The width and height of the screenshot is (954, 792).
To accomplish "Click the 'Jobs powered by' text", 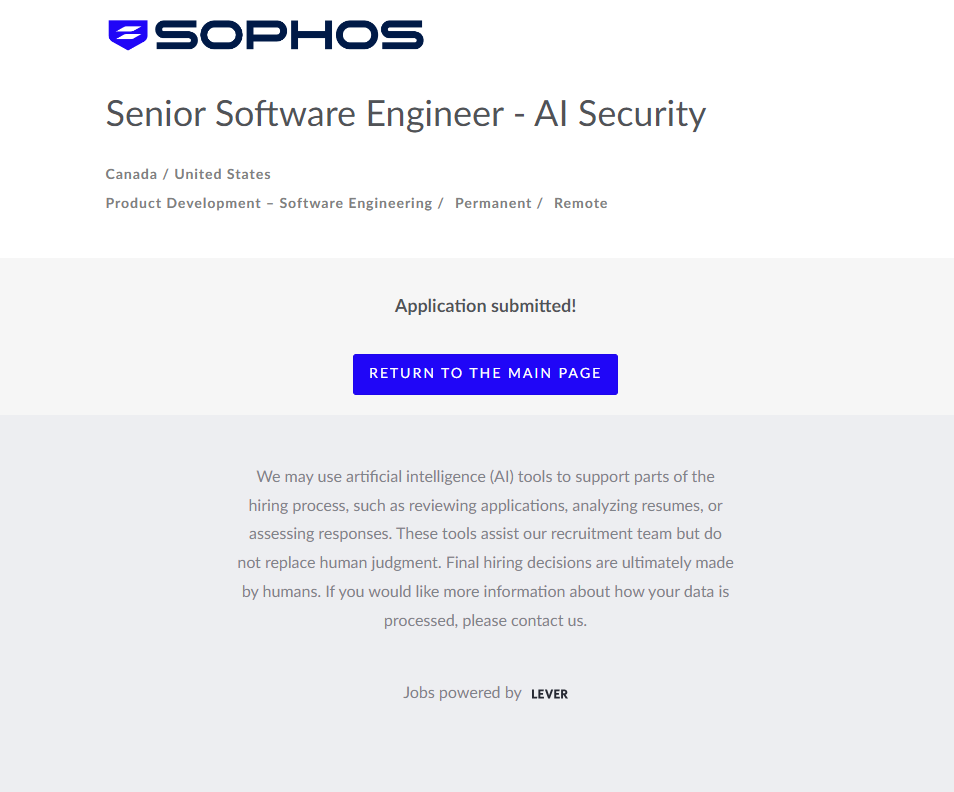I will click(x=462, y=692).
